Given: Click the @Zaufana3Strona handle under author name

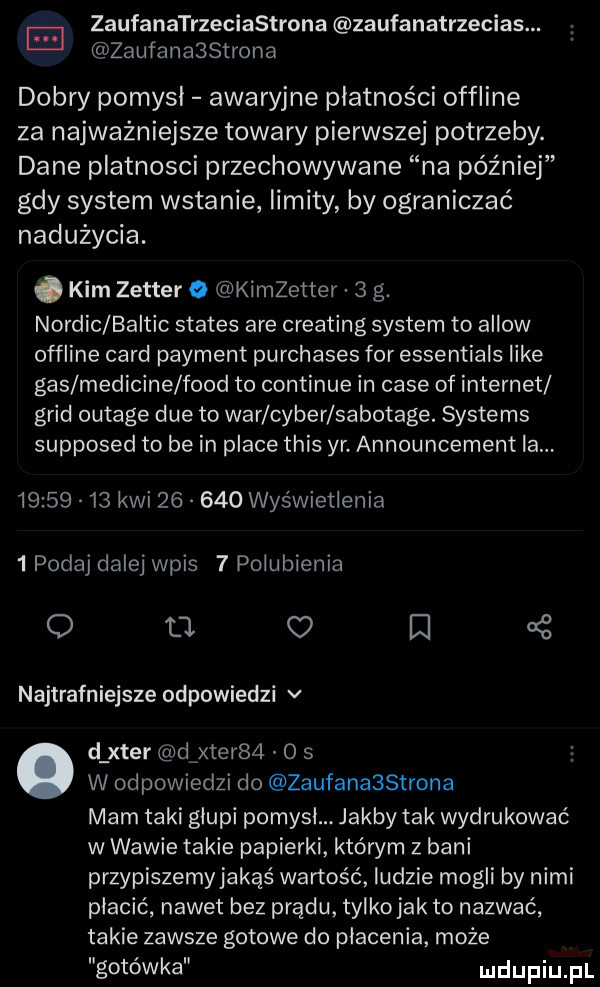Looking at the screenshot, I should click(x=182, y=50).
